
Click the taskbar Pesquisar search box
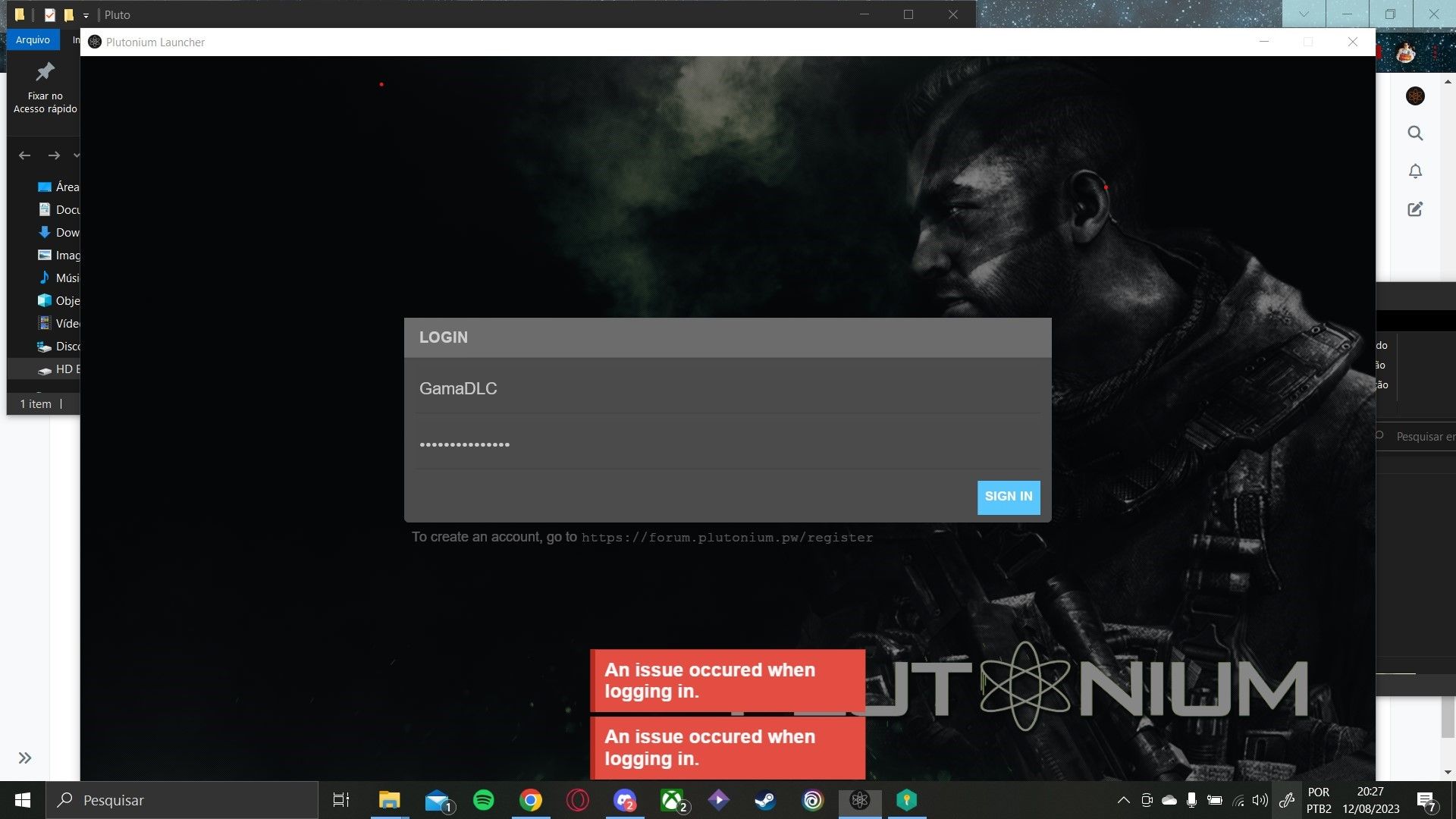182,800
